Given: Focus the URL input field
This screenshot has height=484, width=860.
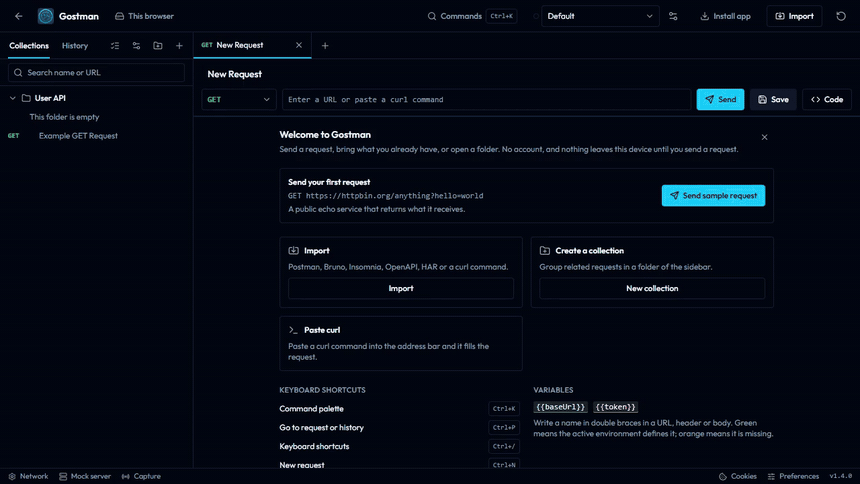Looking at the screenshot, I should pos(486,99).
